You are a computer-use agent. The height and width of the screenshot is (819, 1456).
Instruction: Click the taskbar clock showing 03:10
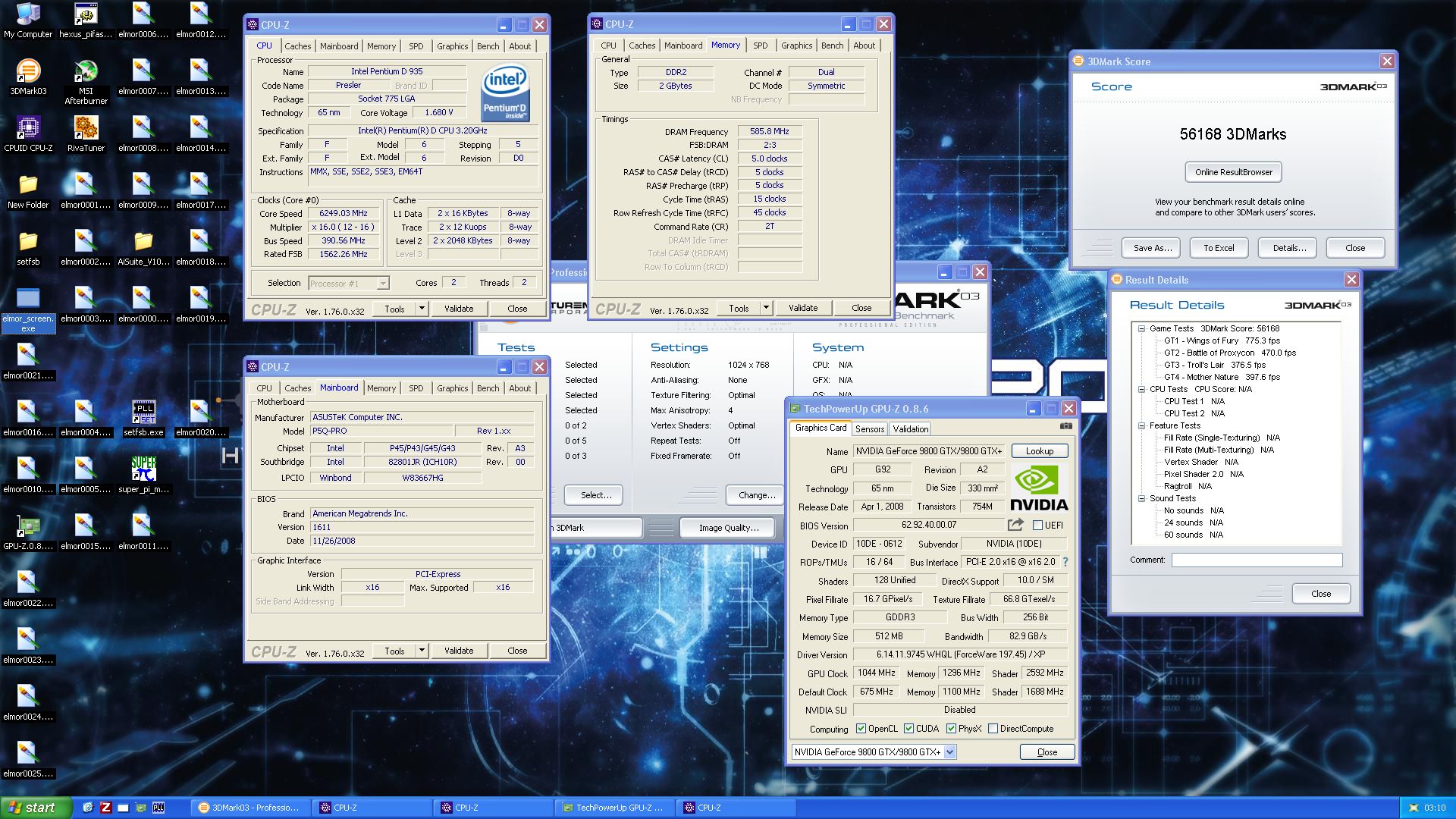coord(1434,808)
